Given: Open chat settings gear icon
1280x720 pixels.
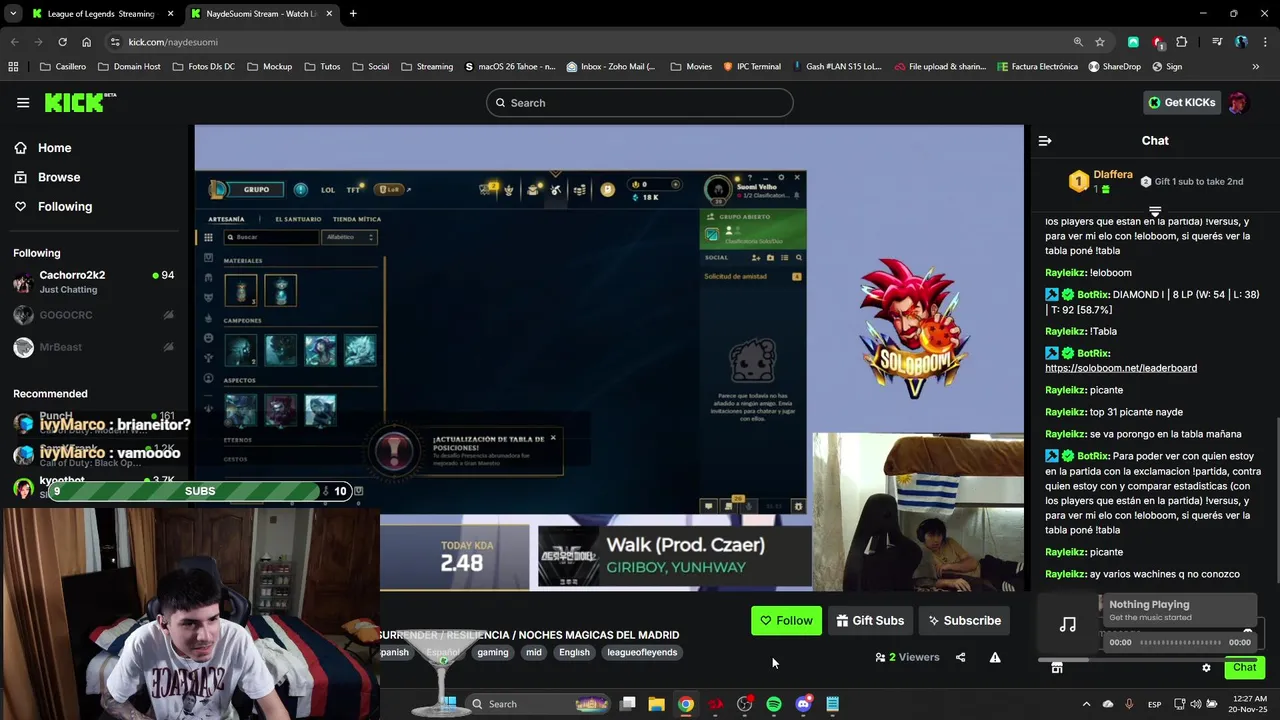Looking at the screenshot, I should point(1206,668).
